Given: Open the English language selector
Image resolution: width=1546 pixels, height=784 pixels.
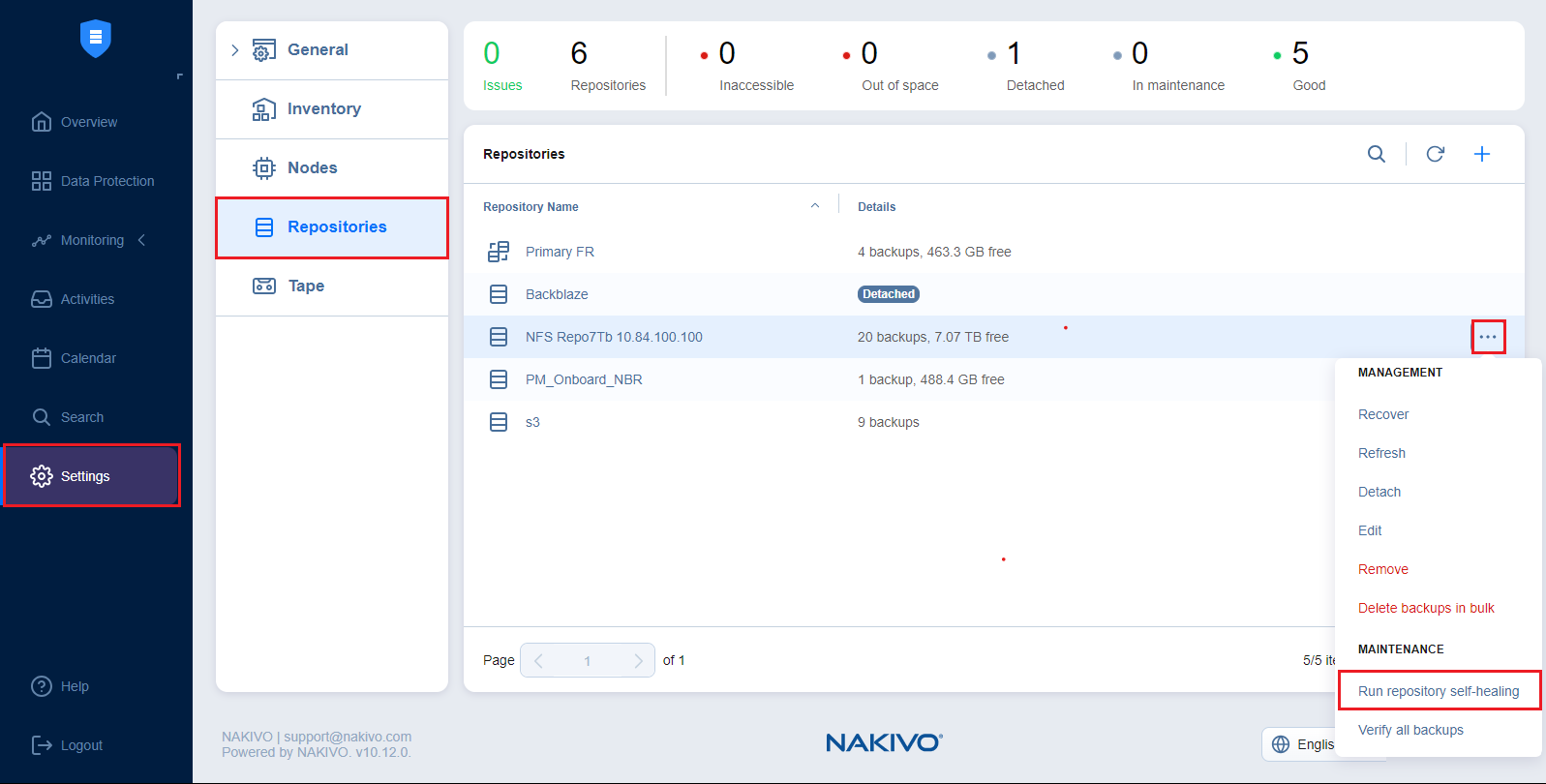Looking at the screenshot, I should [x=1300, y=743].
